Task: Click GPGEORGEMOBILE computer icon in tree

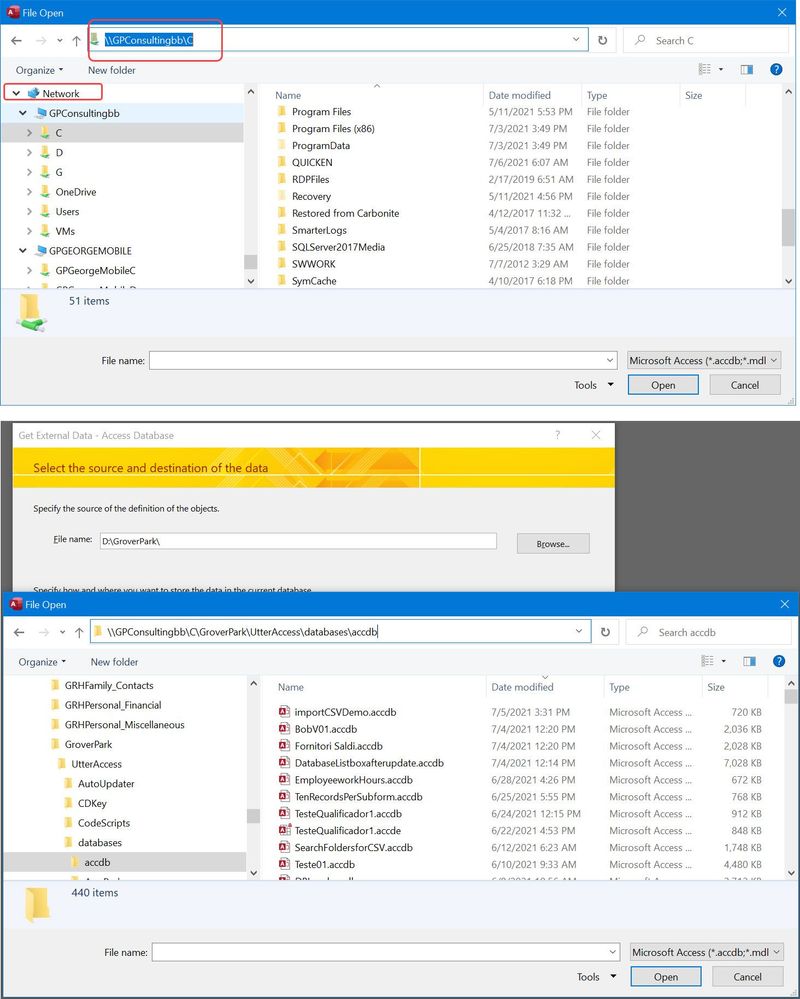Action: (x=41, y=250)
